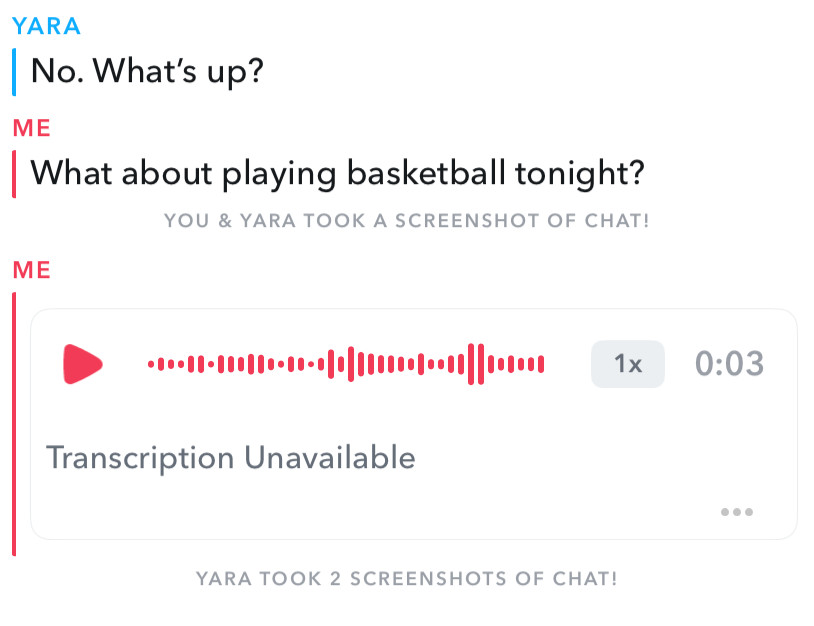Click the red bar beside the basketball message
814x626 pixels.
(x=14, y=174)
